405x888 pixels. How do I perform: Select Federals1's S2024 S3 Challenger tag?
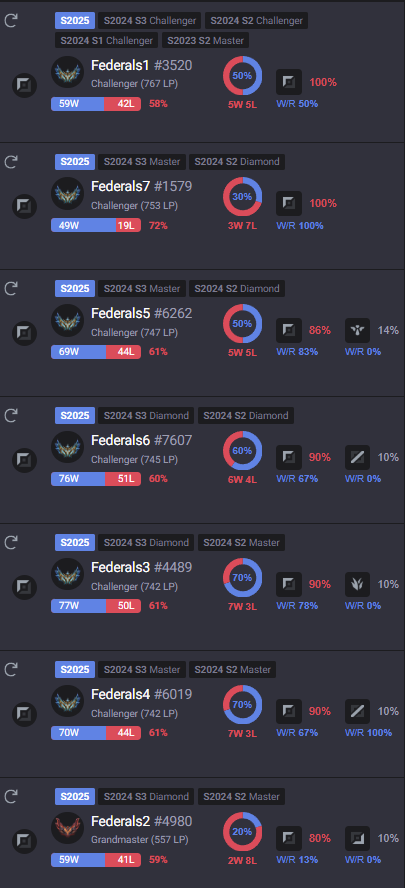[x=150, y=21]
